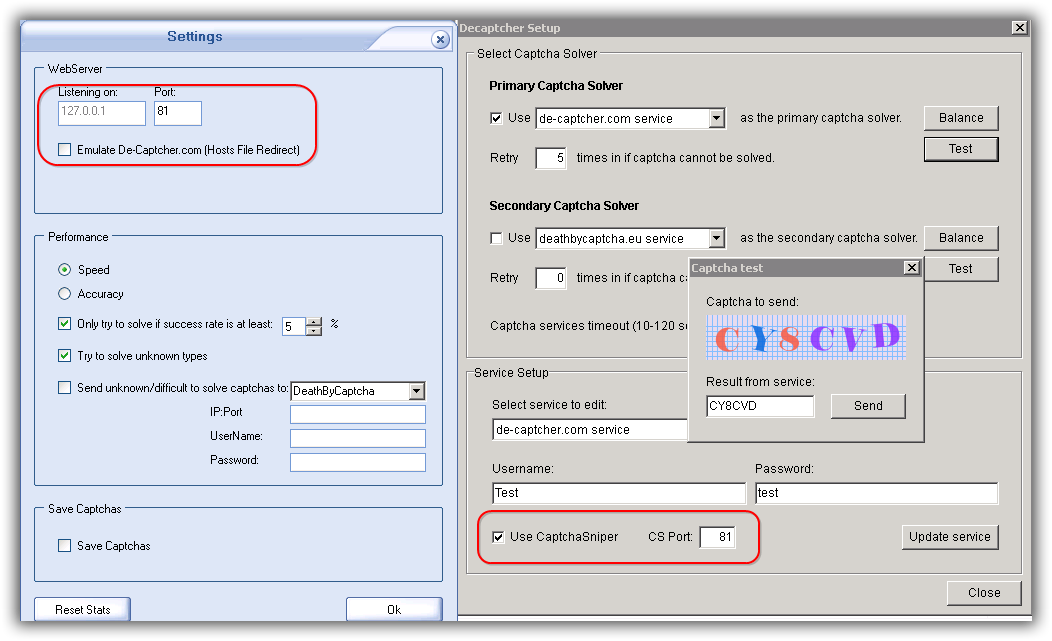Image resolution: width=1052 pixels, height=641 pixels.
Task: Close the Decaptcher Setup window
Action: click(1019, 28)
